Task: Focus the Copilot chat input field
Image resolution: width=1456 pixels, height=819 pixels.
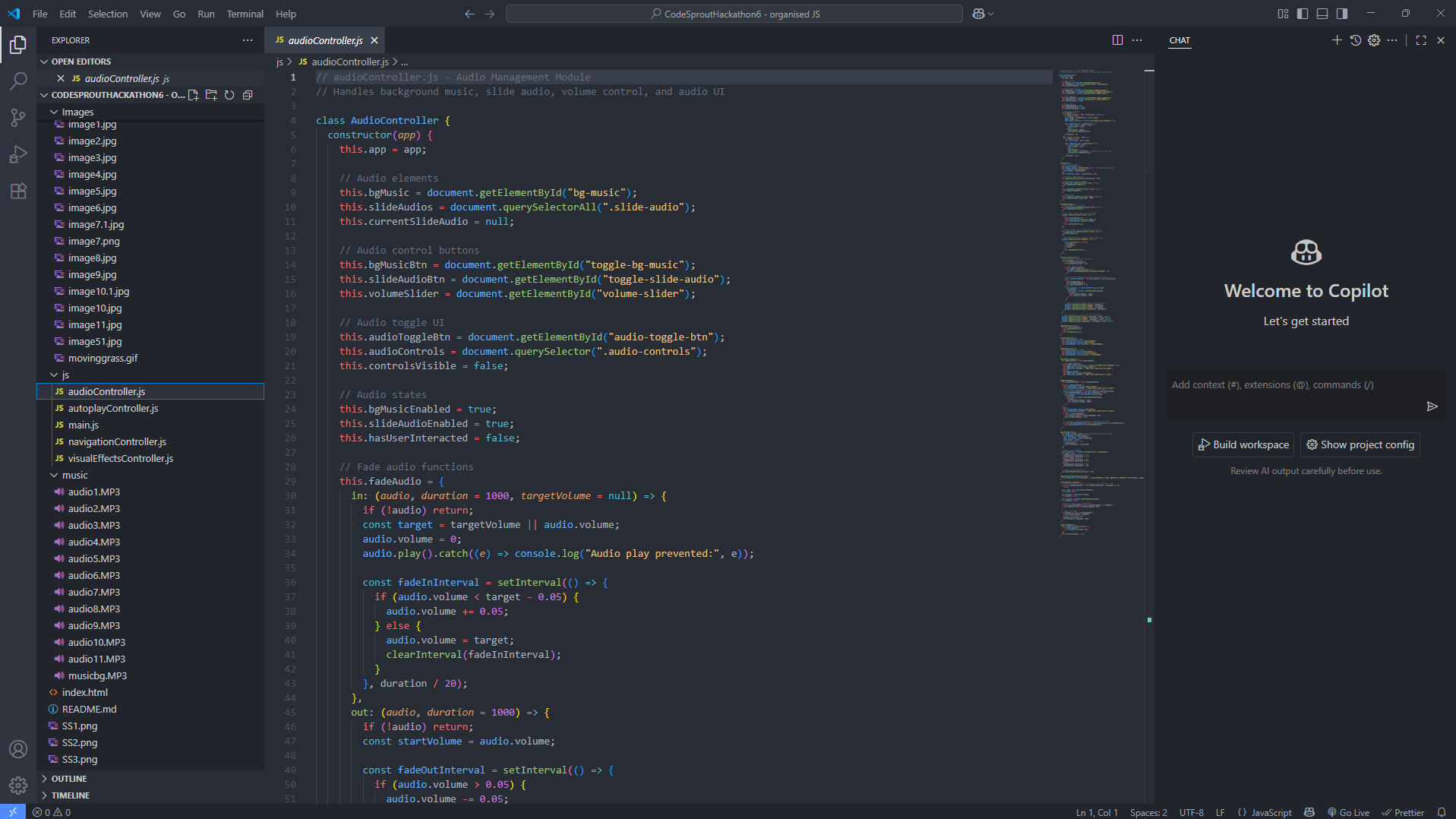Action: pyautogui.click(x=1296, y=385)
